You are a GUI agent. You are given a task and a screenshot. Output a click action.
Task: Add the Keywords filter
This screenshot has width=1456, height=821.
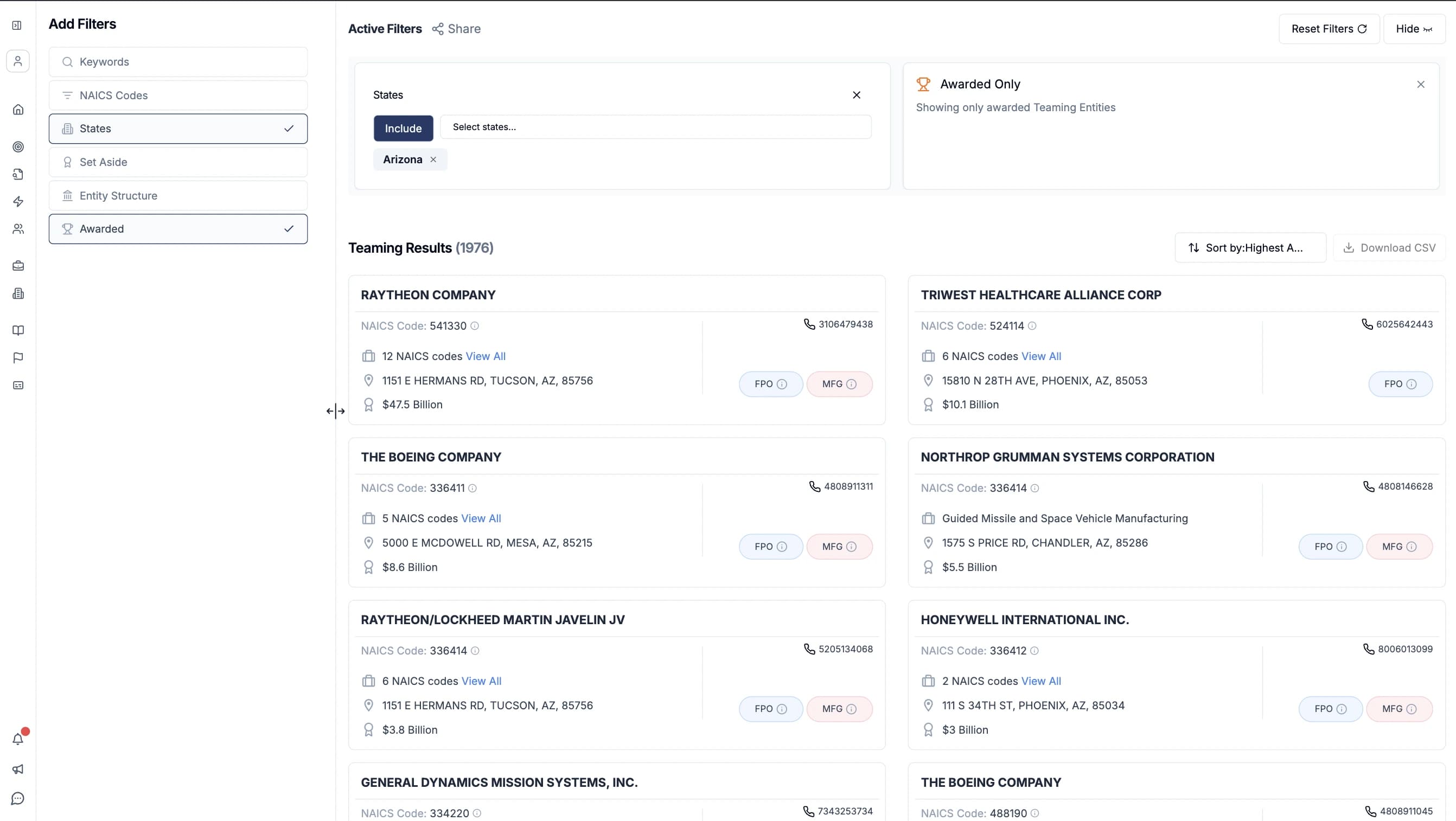point(178,62)
